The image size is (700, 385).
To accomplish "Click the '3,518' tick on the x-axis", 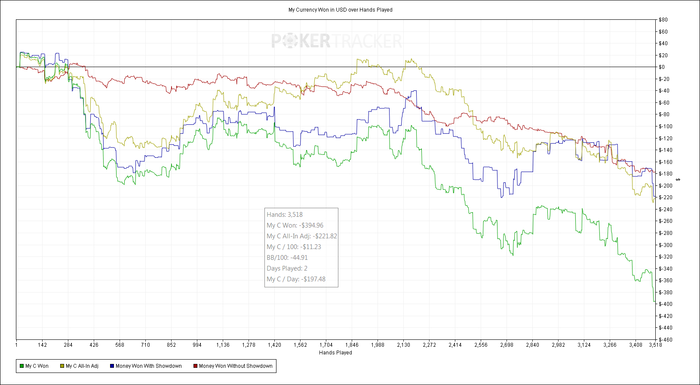I will [654, 345].
